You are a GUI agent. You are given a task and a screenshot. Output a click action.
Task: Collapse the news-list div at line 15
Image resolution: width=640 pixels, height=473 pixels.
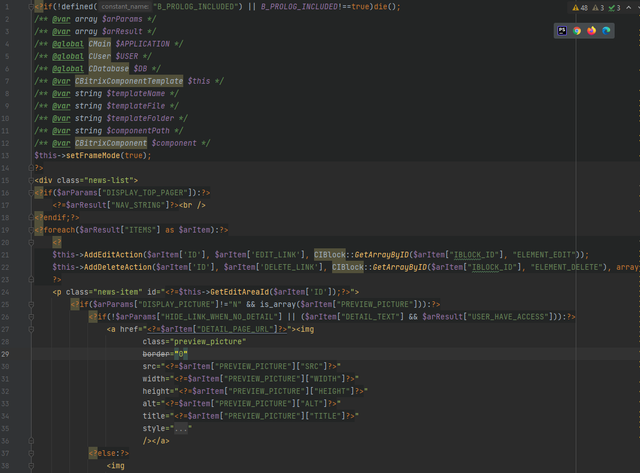31,180
